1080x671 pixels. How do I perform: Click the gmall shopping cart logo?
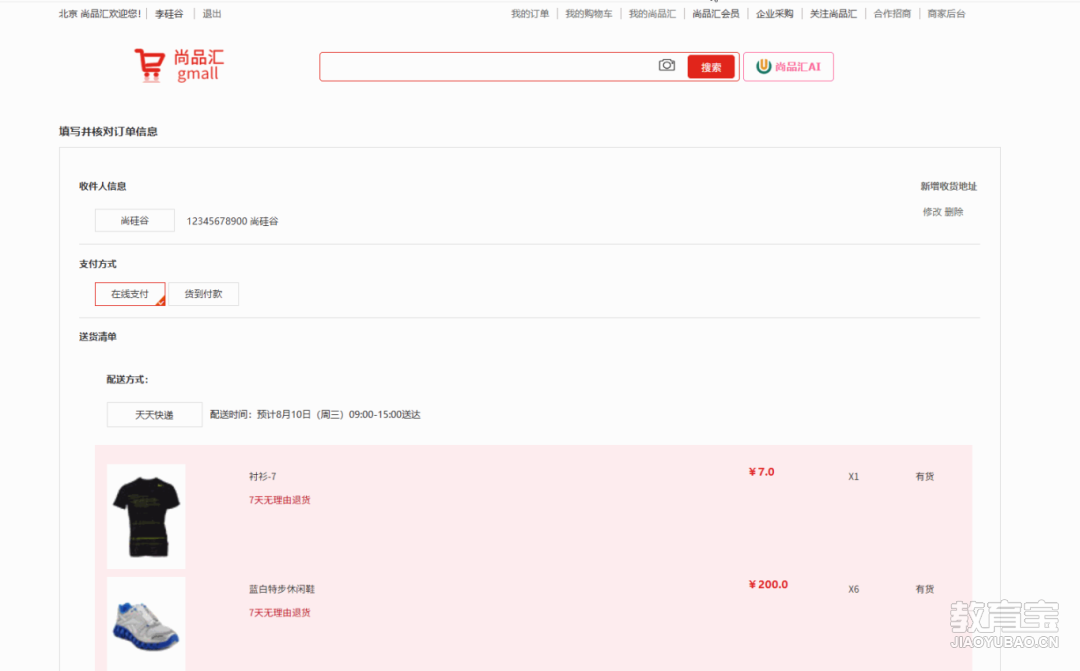(179, 65)
